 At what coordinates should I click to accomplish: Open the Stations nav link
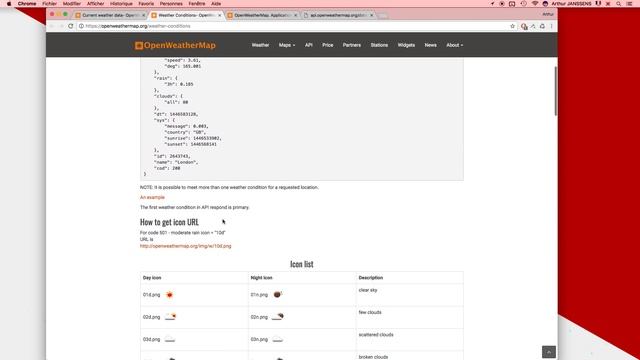click(379, 45)
